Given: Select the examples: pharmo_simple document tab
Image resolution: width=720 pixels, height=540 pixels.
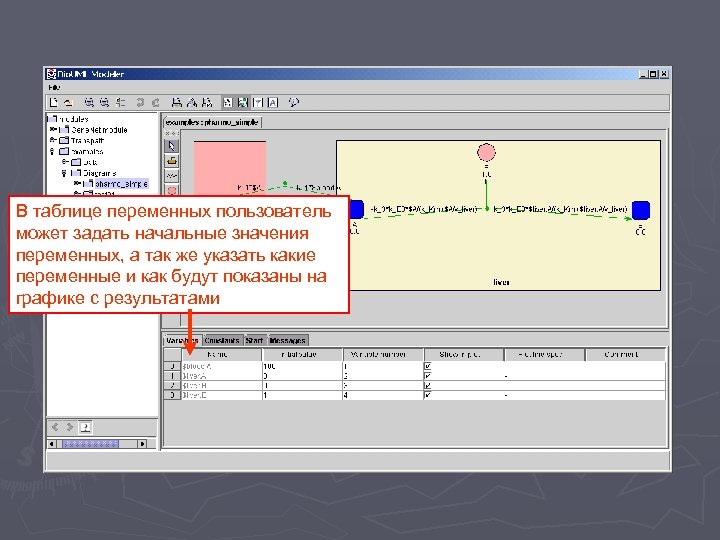Looking at the screenshot, I should pos(212,123).
